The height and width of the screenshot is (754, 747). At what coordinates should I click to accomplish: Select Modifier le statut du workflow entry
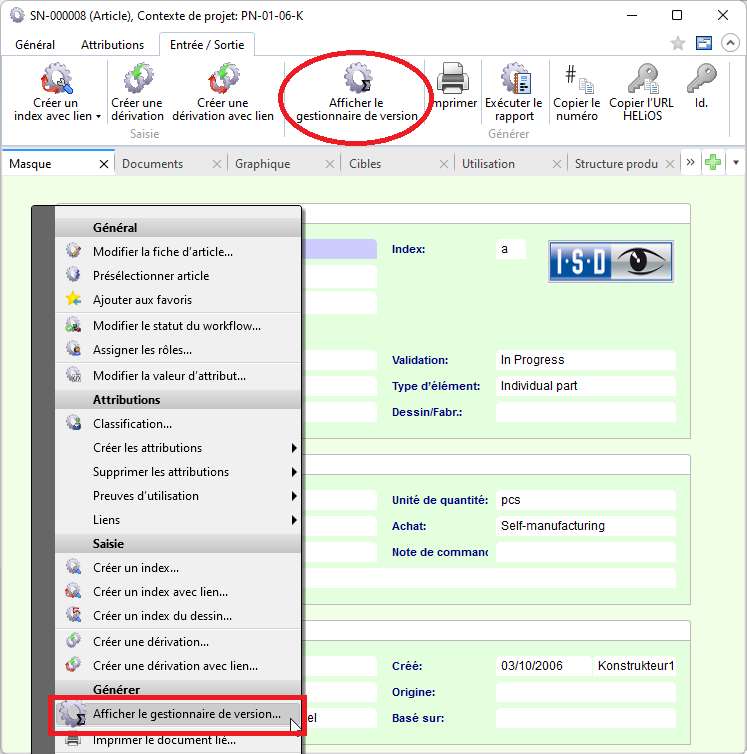click(178, 326)
